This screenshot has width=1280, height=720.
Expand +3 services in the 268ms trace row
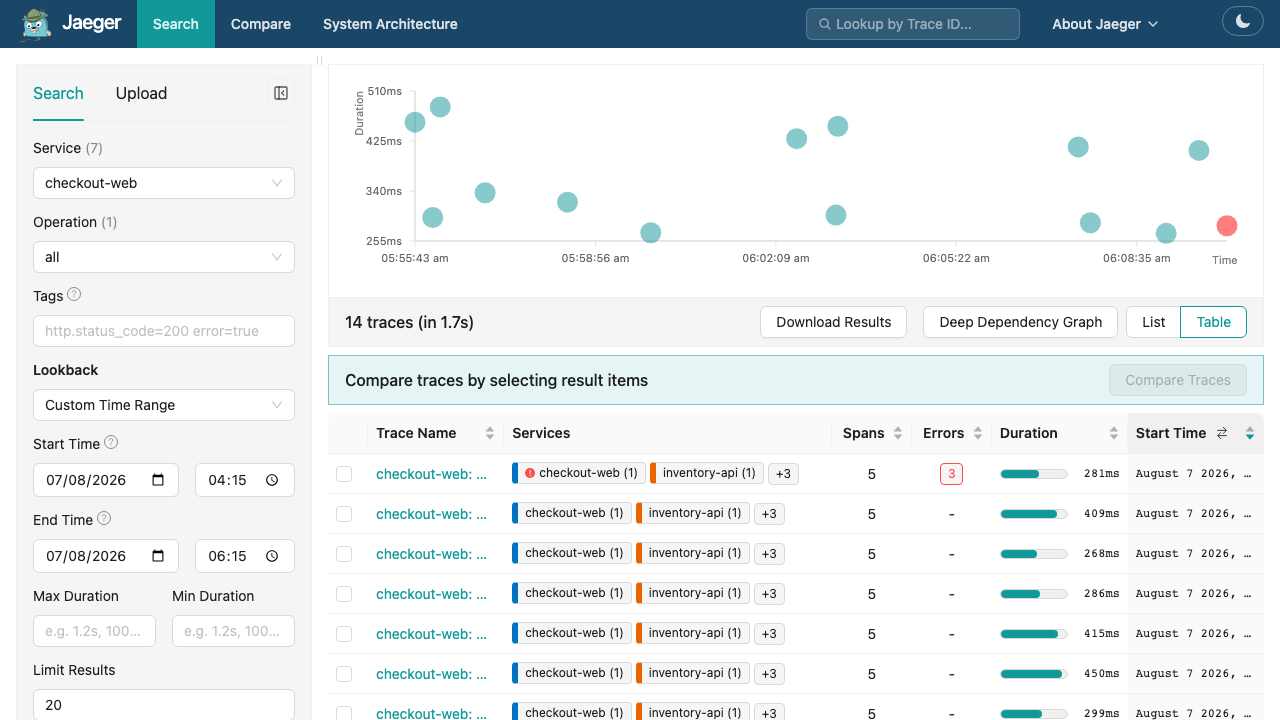(769, 554)
